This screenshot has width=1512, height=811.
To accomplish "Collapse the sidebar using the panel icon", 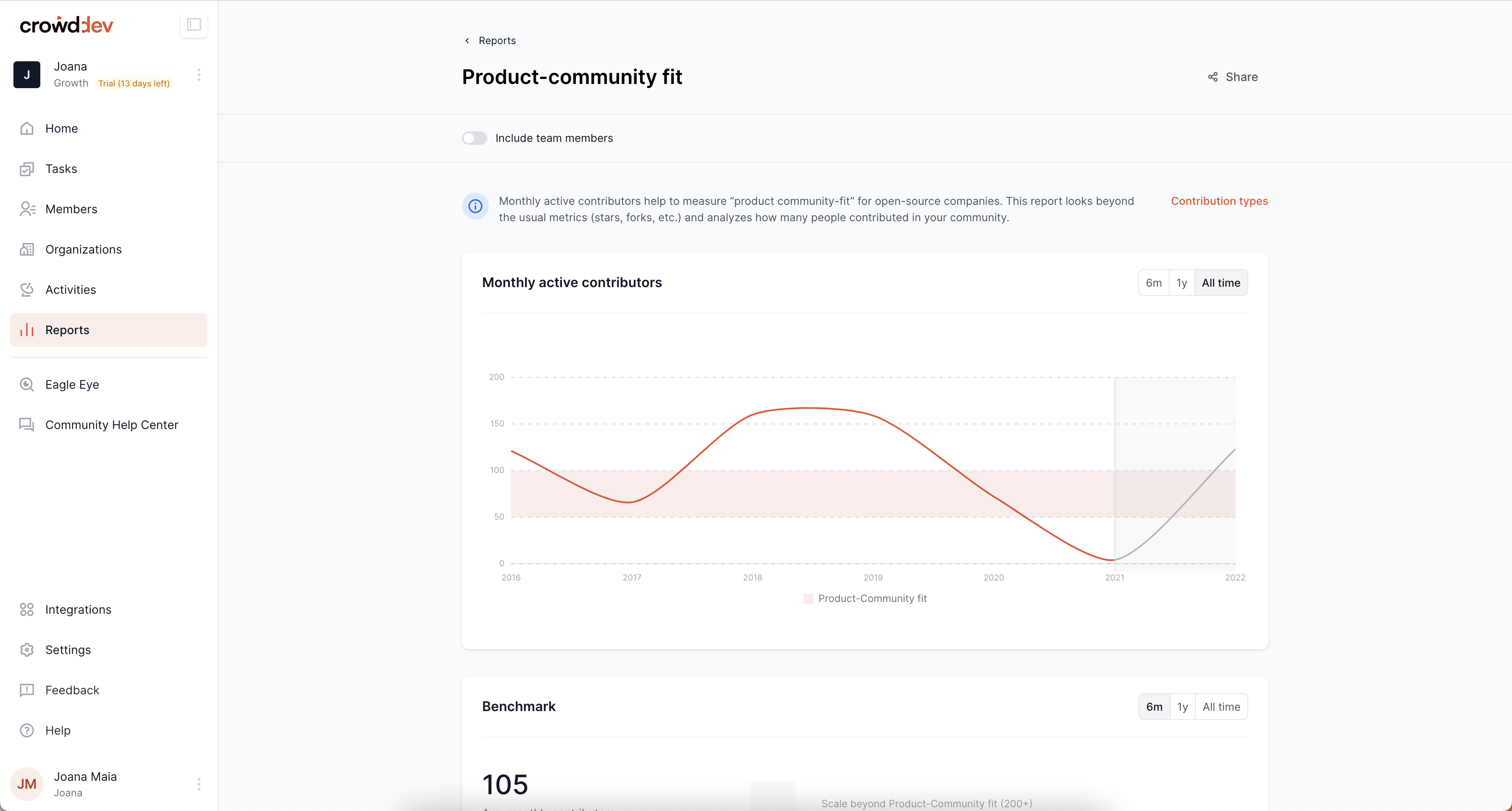I will click(x=194, y=25).
